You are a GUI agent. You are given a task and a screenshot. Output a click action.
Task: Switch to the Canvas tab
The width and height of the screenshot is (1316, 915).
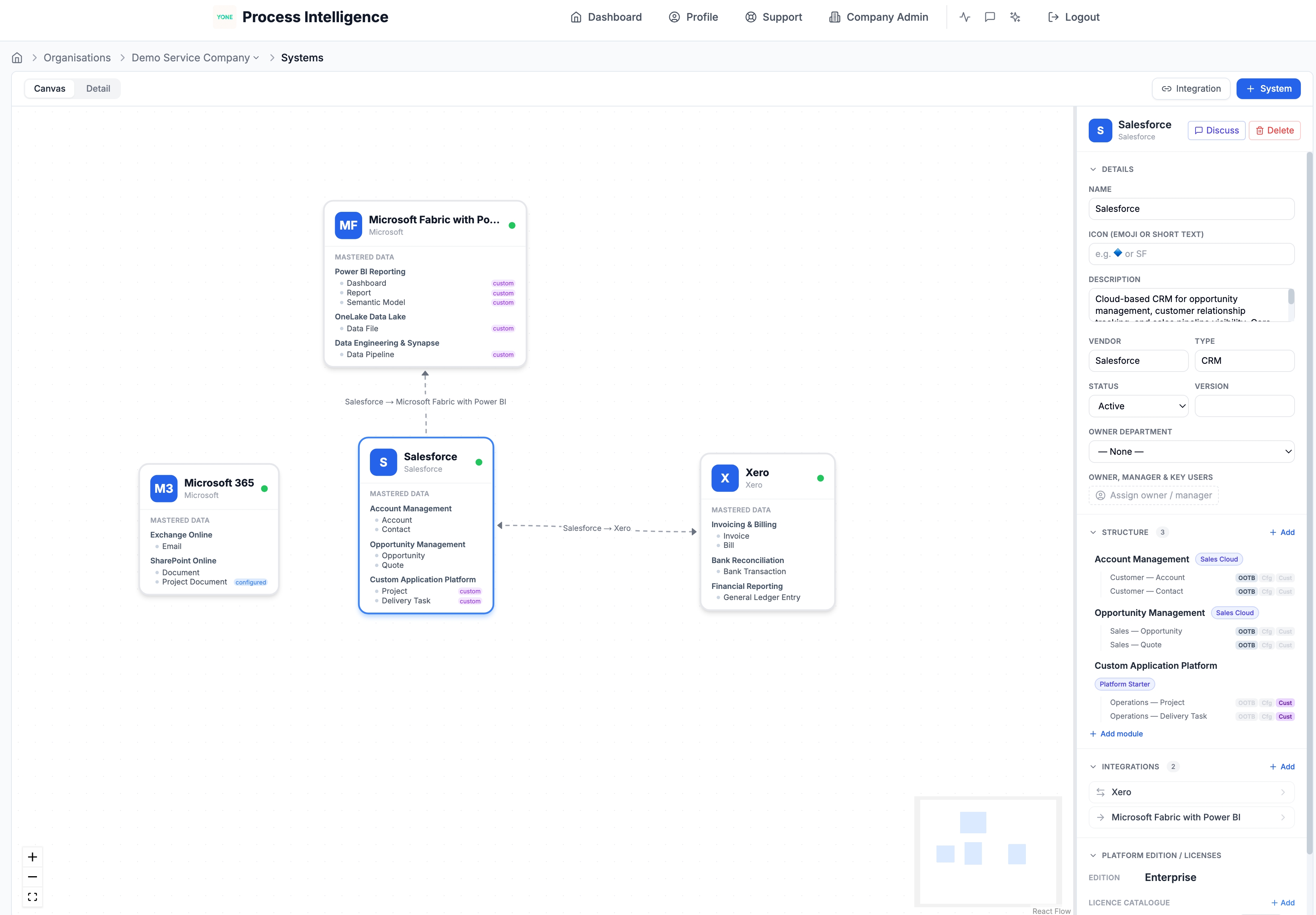click(x=50, y=89)
